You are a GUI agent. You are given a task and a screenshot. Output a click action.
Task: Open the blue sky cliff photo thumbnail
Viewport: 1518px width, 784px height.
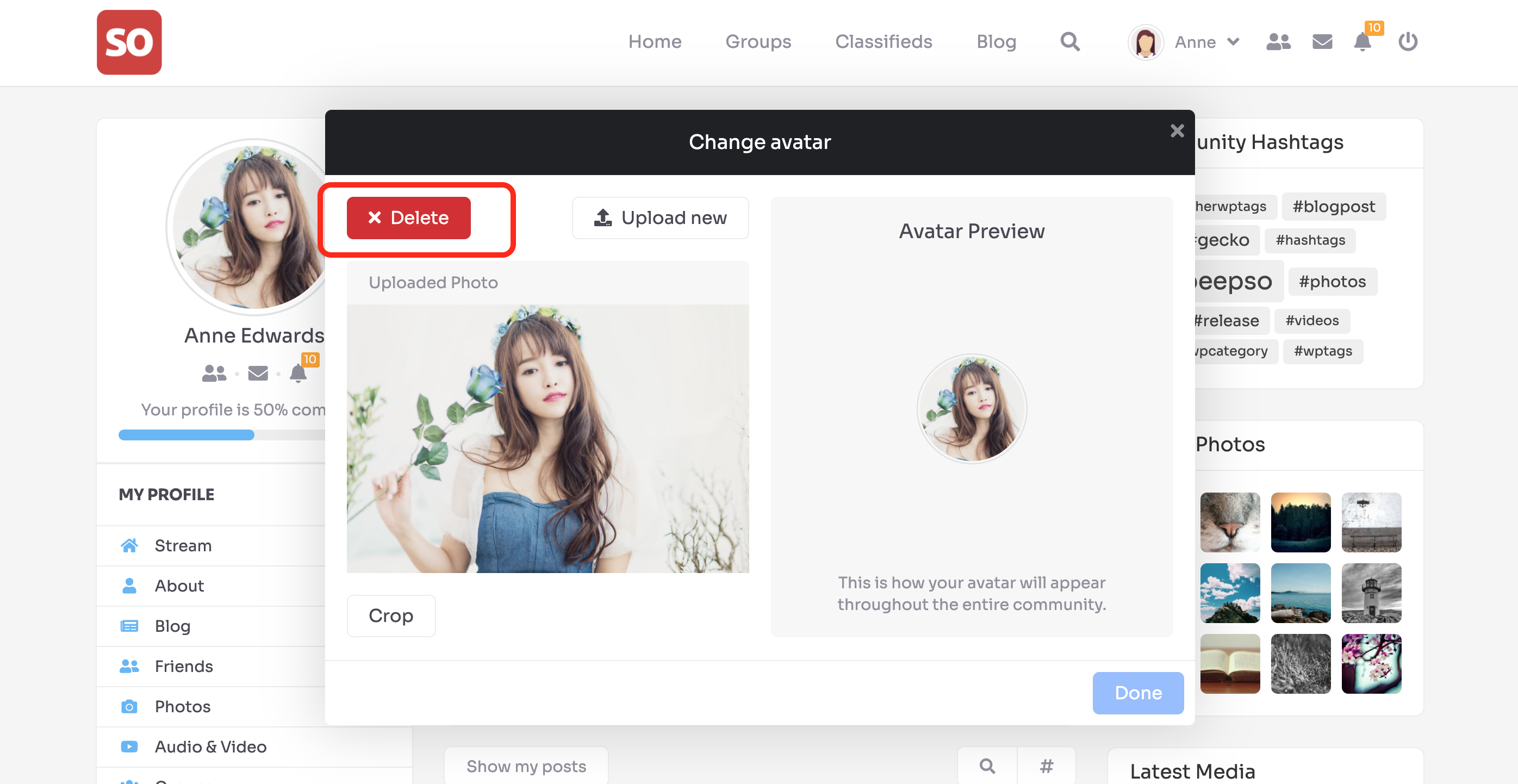tap(1230, 593)
